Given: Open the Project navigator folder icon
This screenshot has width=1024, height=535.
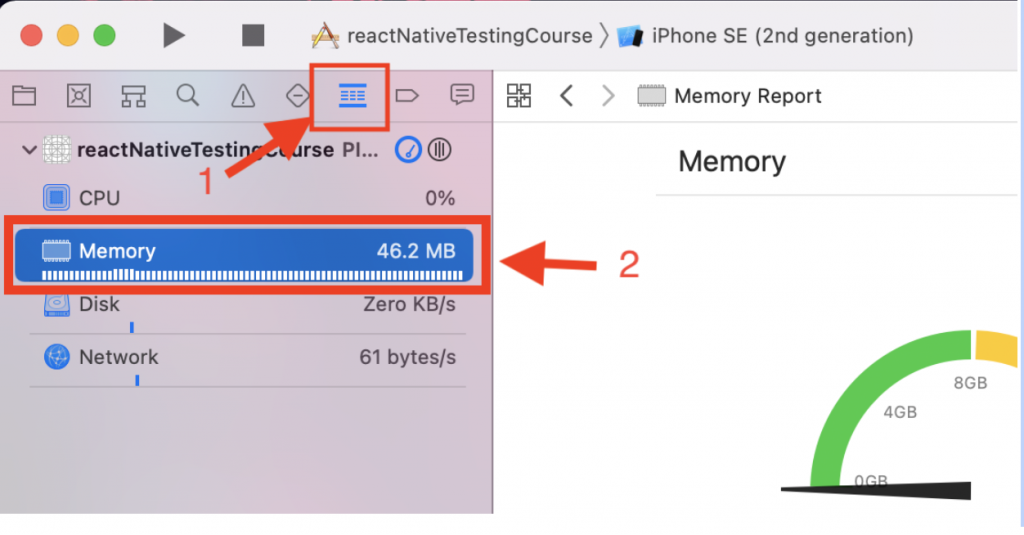Looking at the screenshot, I should pyautogui.click(x=24, y=96).
